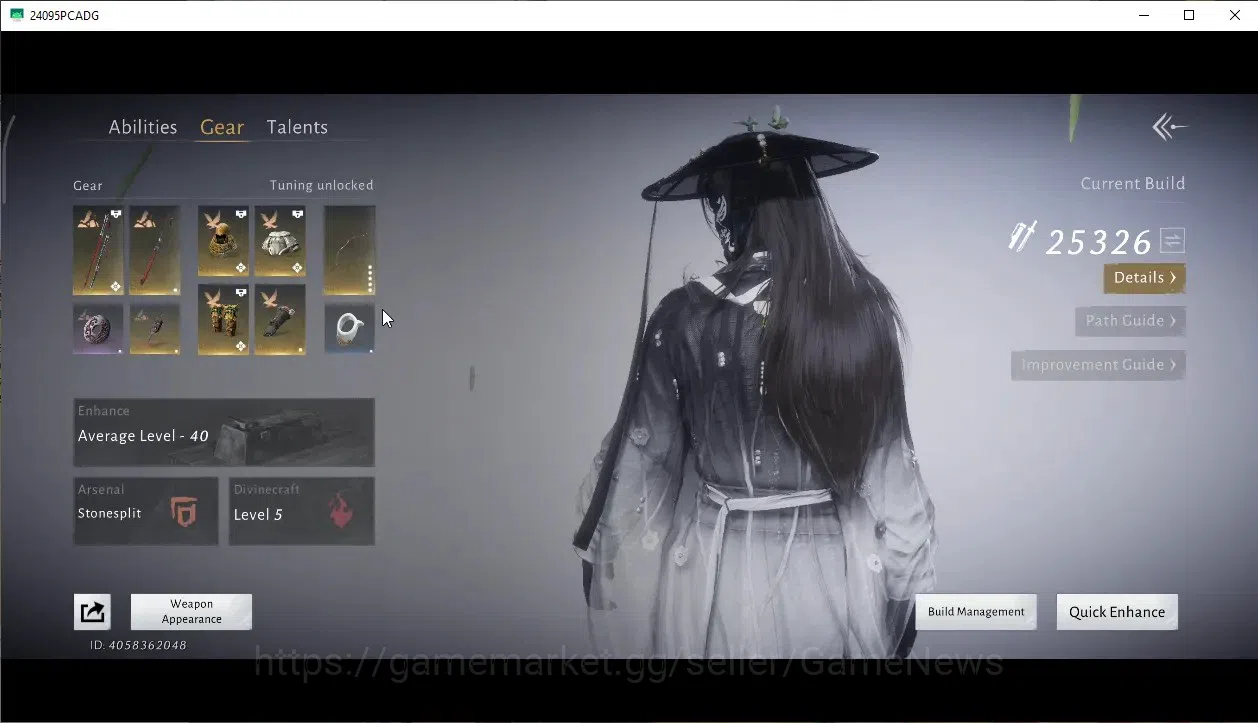
Task: Close the 24095PCADG window
Action: (1235, 15)
